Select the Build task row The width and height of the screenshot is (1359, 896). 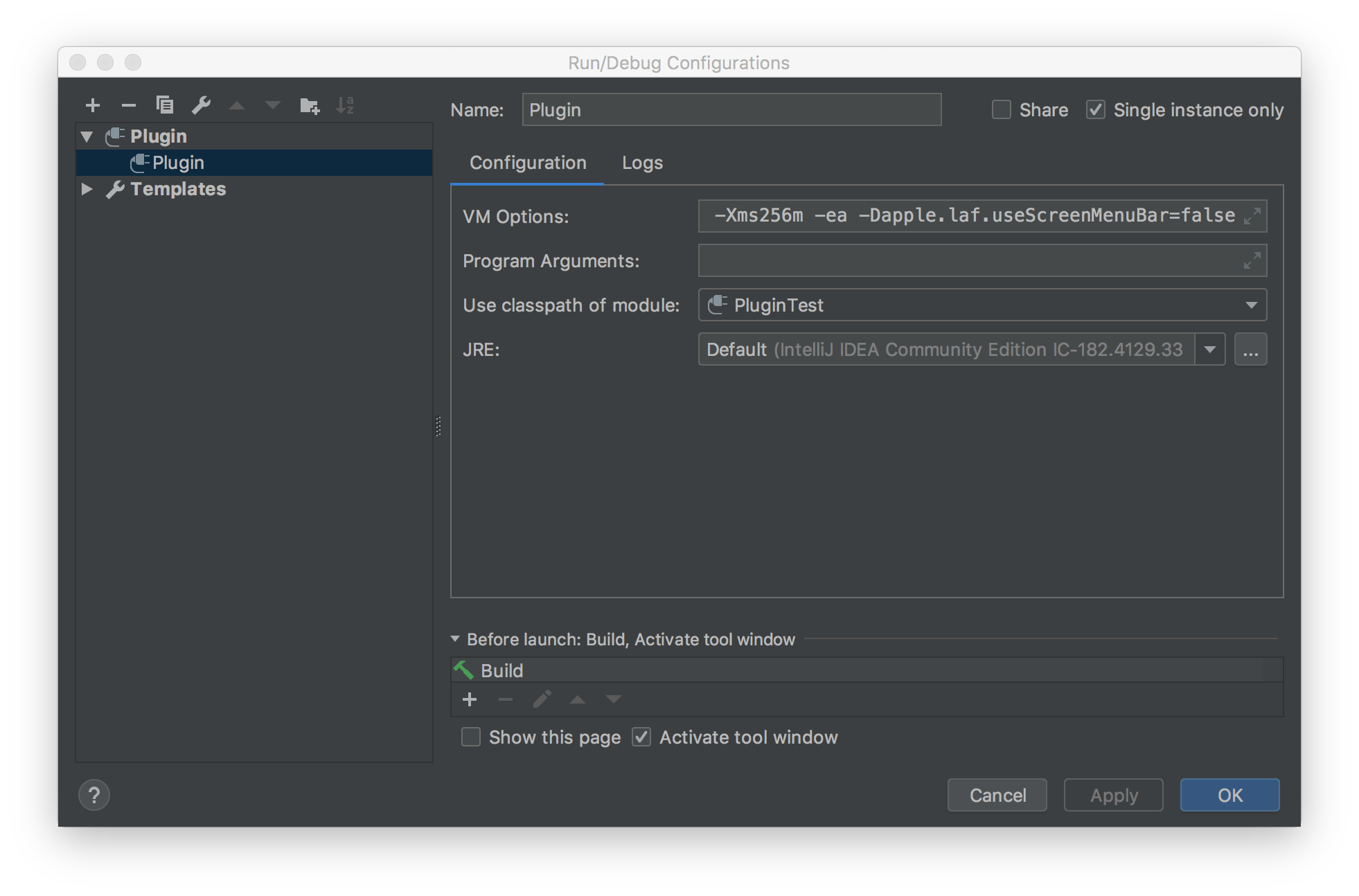pyautogui.click(x=867, y=670)
